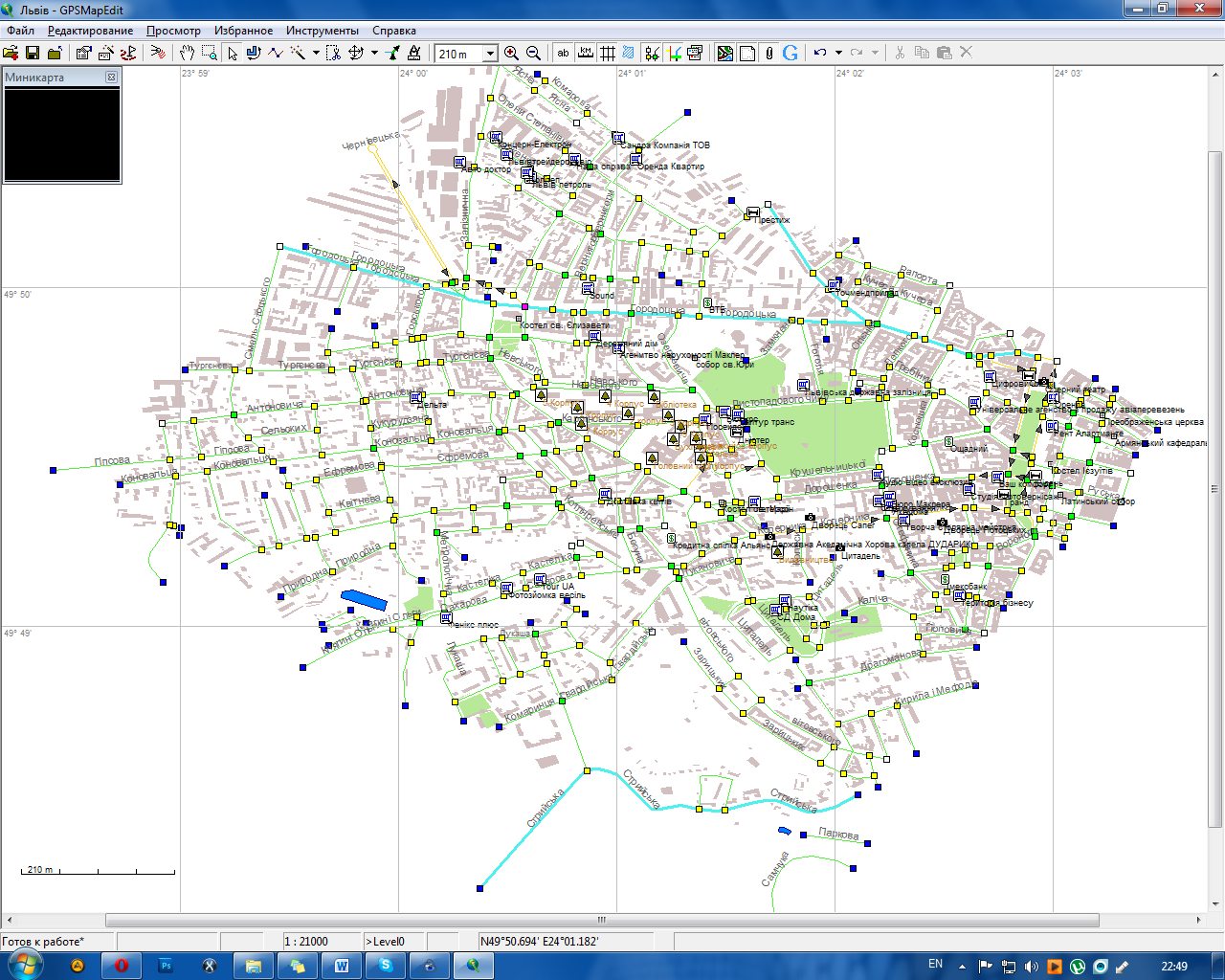Expand the Create object tool dropdown arrow
1225x980 pixels.
click(316, 53)
